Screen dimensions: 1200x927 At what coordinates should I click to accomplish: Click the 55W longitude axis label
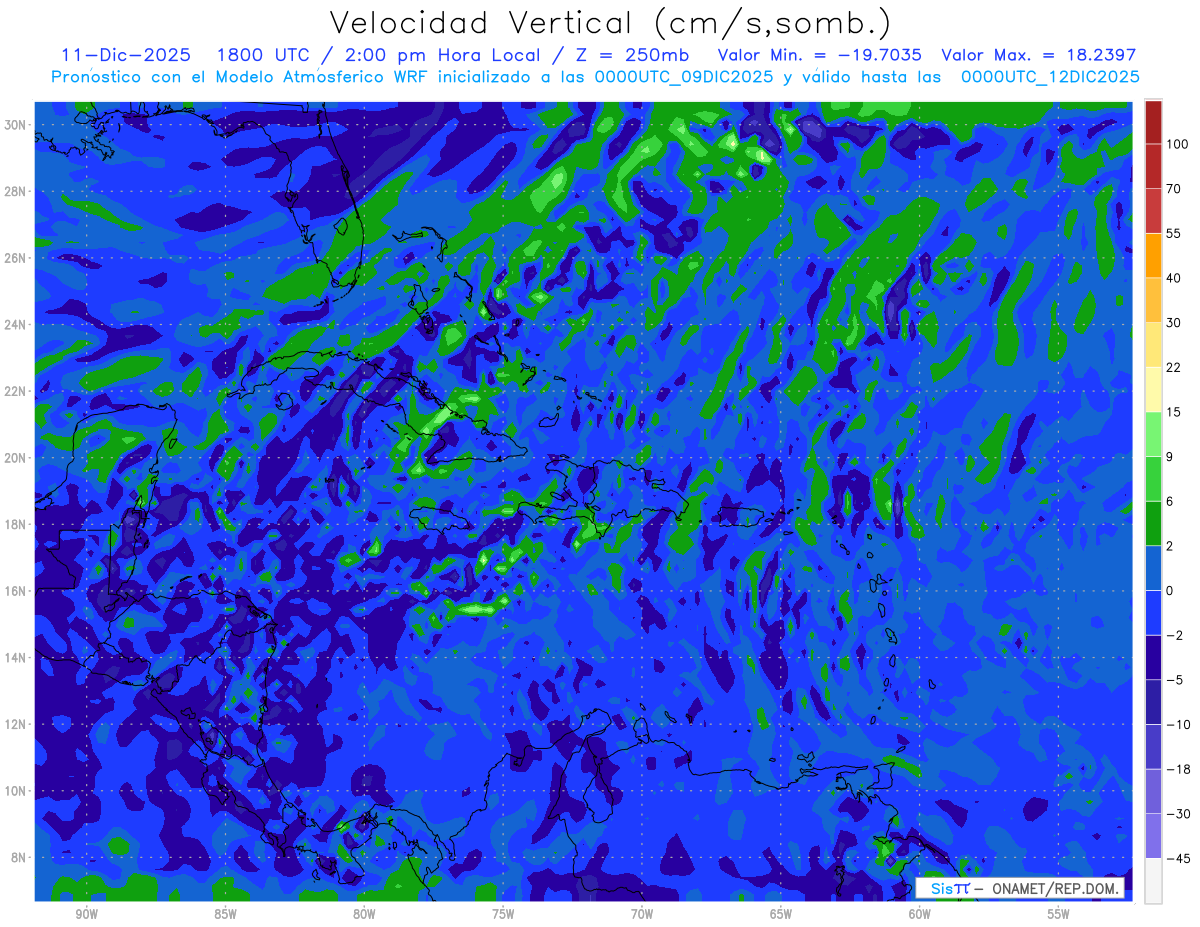click(x=1059, y=914)
